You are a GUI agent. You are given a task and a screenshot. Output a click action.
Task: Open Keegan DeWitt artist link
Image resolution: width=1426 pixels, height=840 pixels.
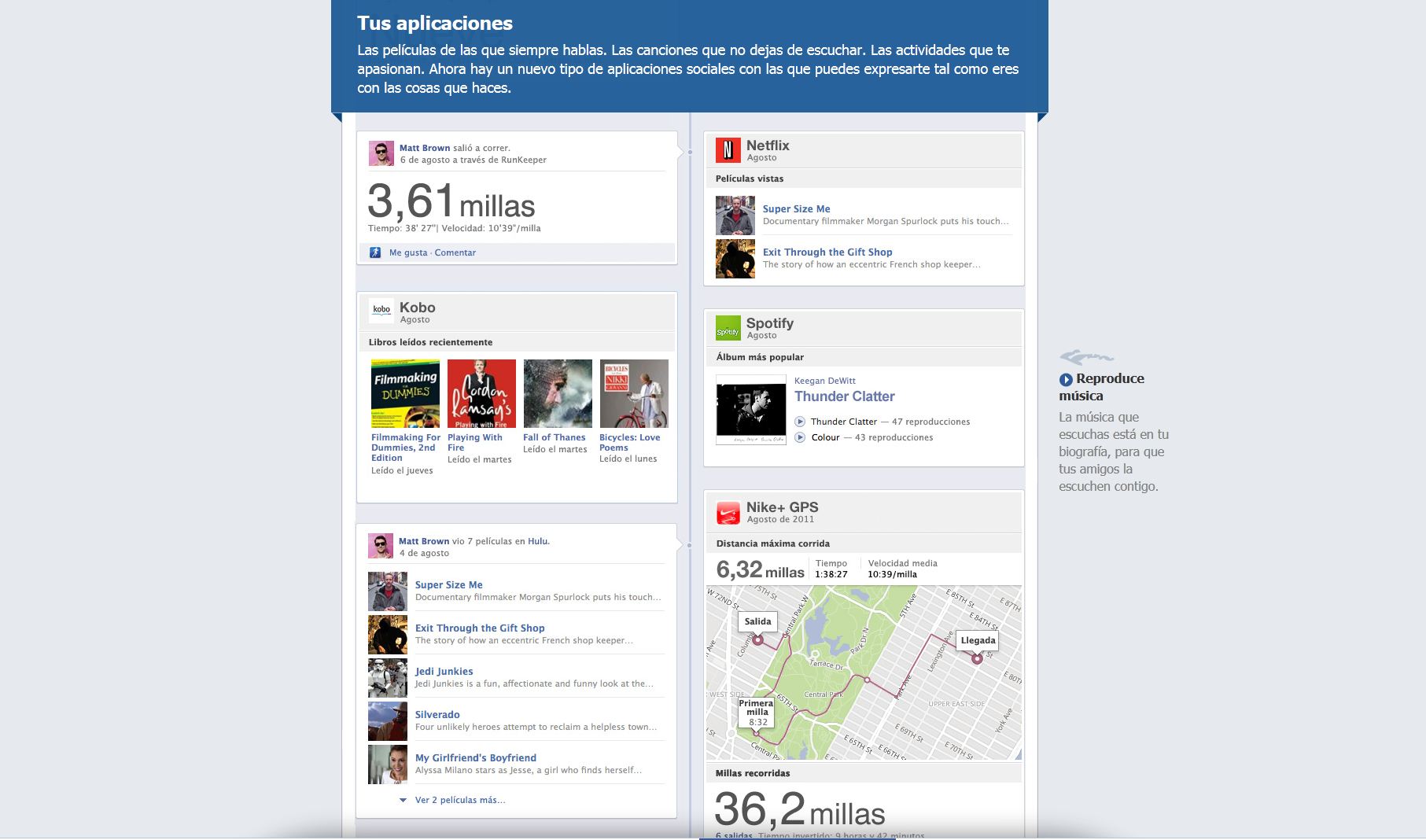click(825, 381)
